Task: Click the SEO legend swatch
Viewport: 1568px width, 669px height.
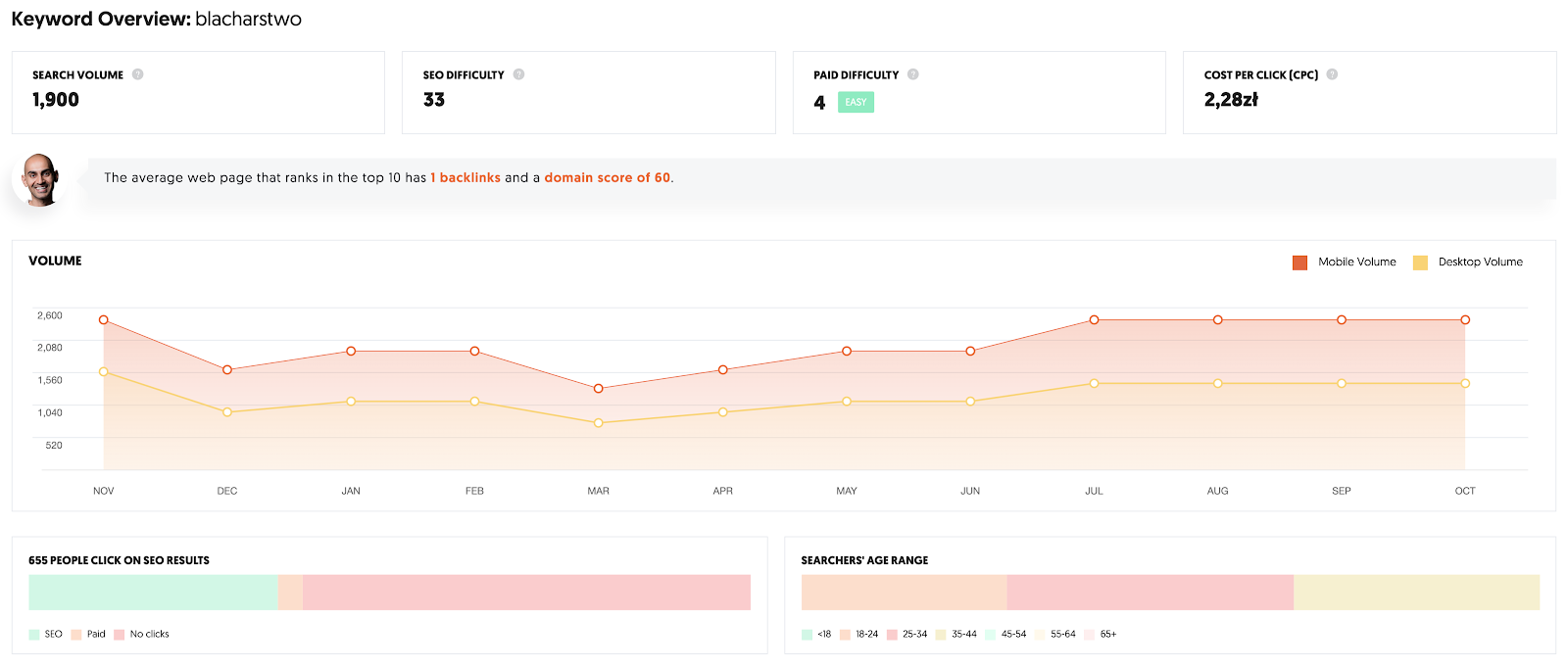Action: [x=34, y=635]
